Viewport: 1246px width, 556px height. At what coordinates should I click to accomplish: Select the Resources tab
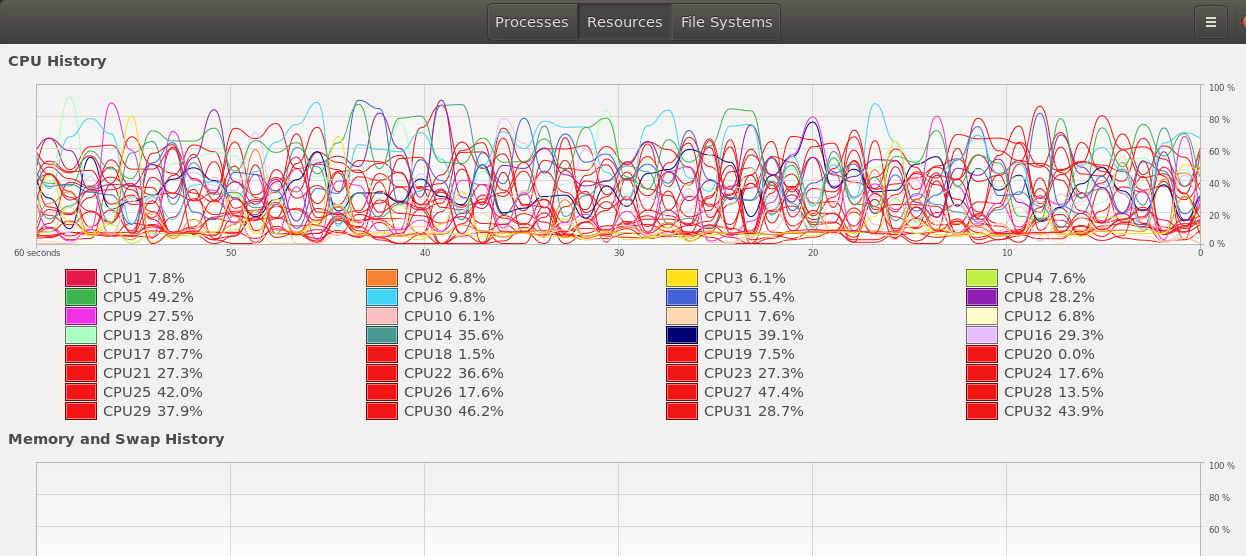(x=624, y=22)
